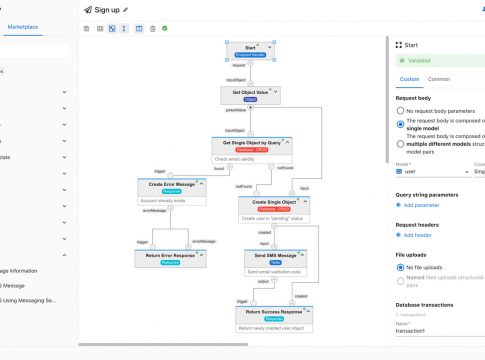Viewport: 485px width, 360px height.
Task: Collapse the Get Single Object by Query node
Action: point(287,142)
